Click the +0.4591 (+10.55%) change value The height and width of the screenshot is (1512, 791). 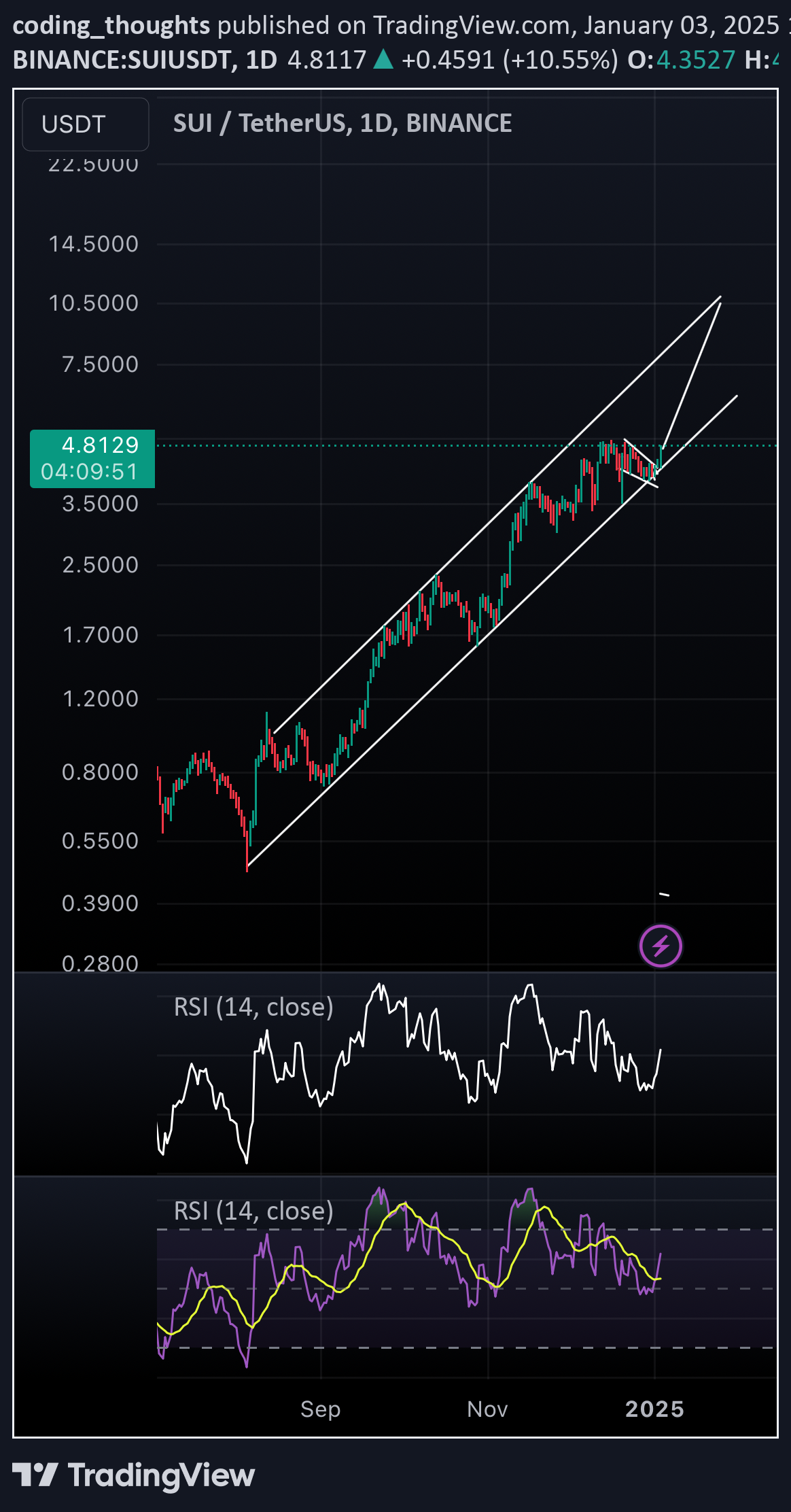click(510, 61)
